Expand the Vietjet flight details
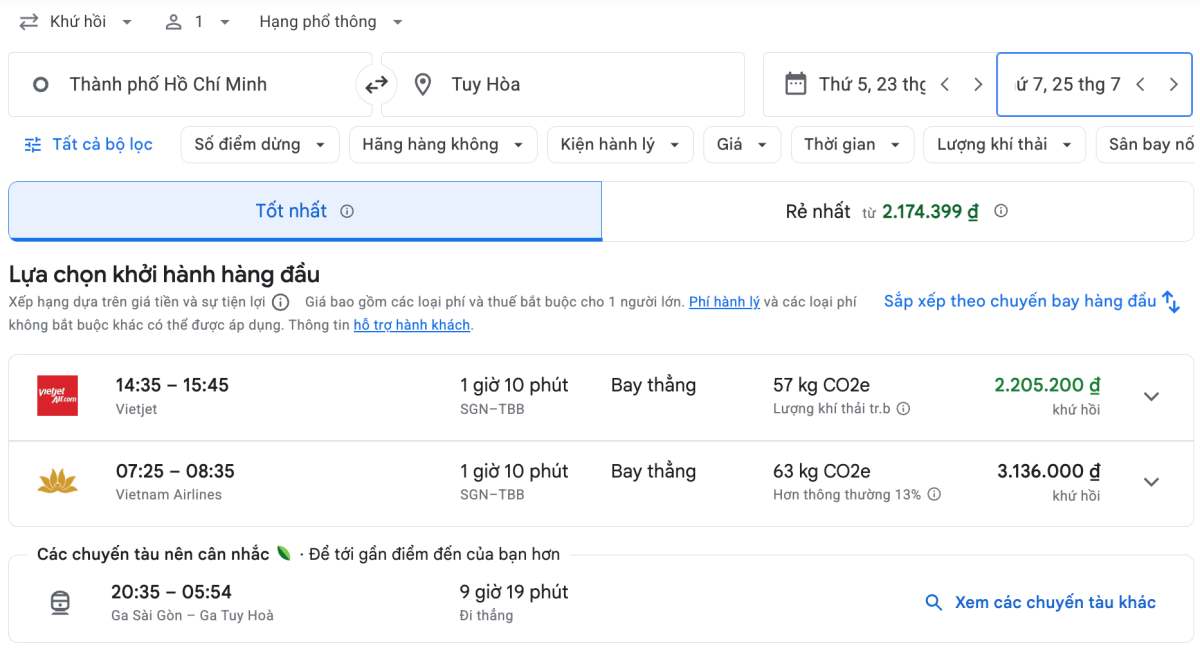 click(1152, 396)
